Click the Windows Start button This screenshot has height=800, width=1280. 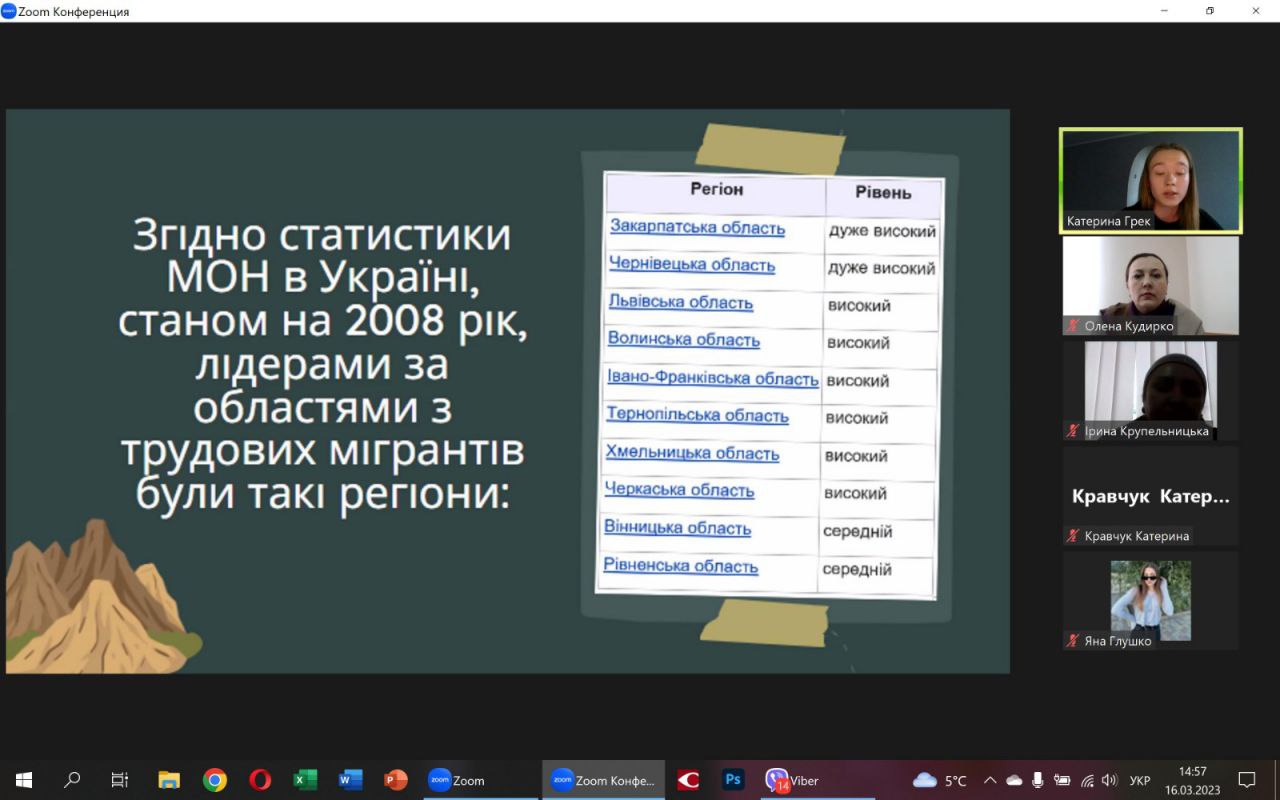(23, 780)
